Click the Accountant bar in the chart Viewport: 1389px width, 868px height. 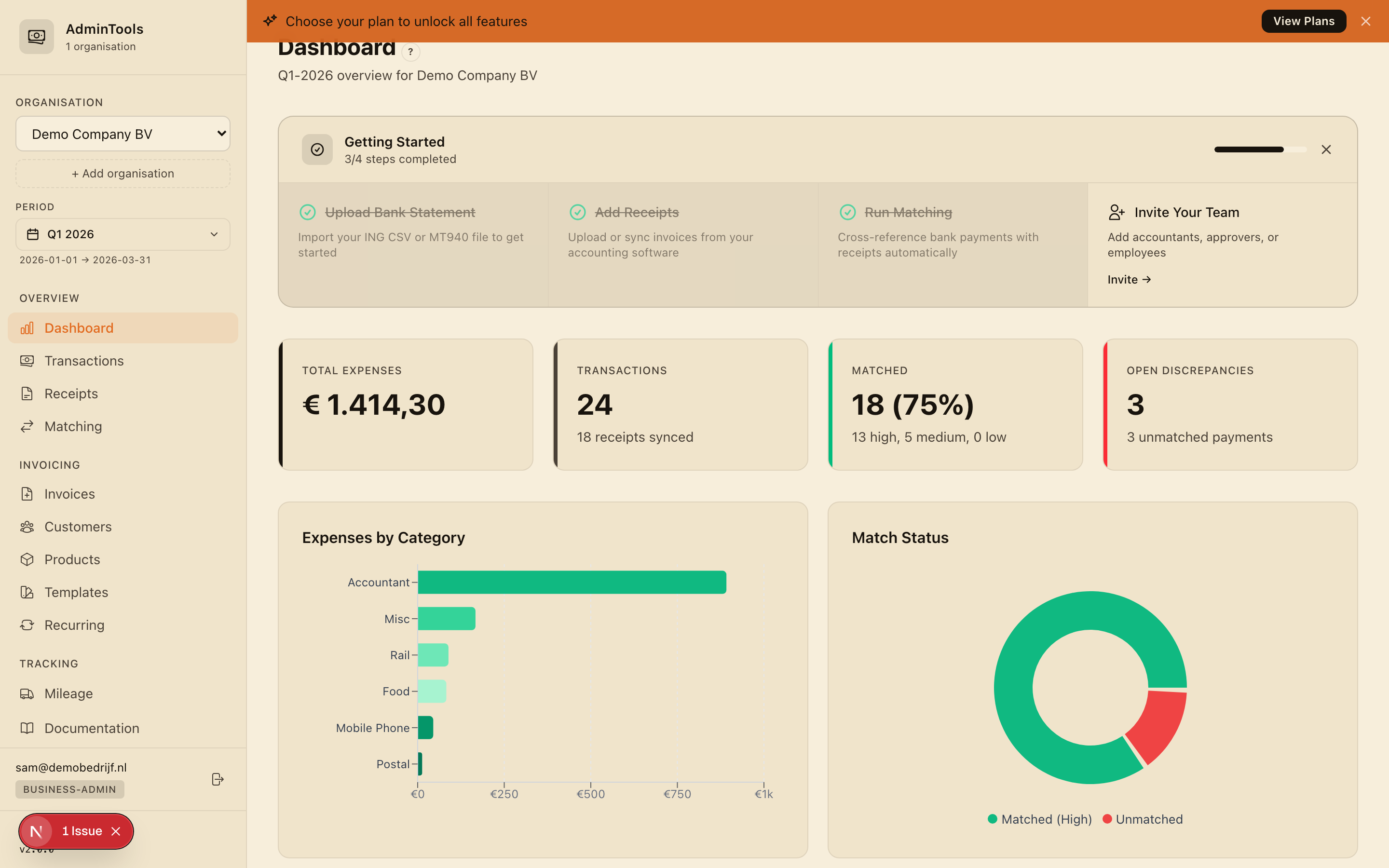pyautogui.click(x=572, y=582)
